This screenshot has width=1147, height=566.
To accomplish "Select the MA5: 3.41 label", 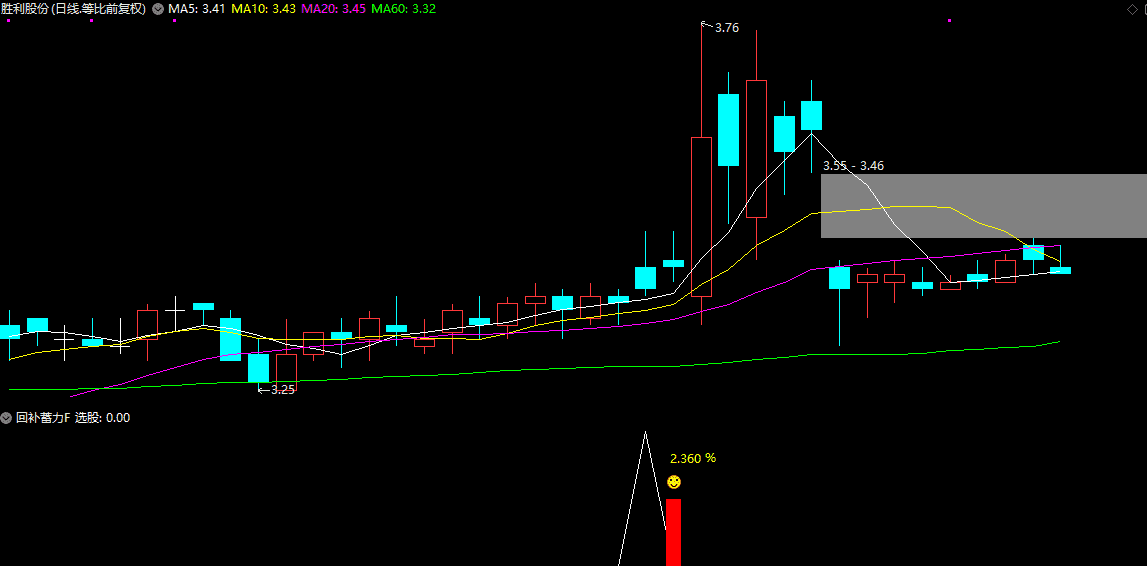I will 197,9.
